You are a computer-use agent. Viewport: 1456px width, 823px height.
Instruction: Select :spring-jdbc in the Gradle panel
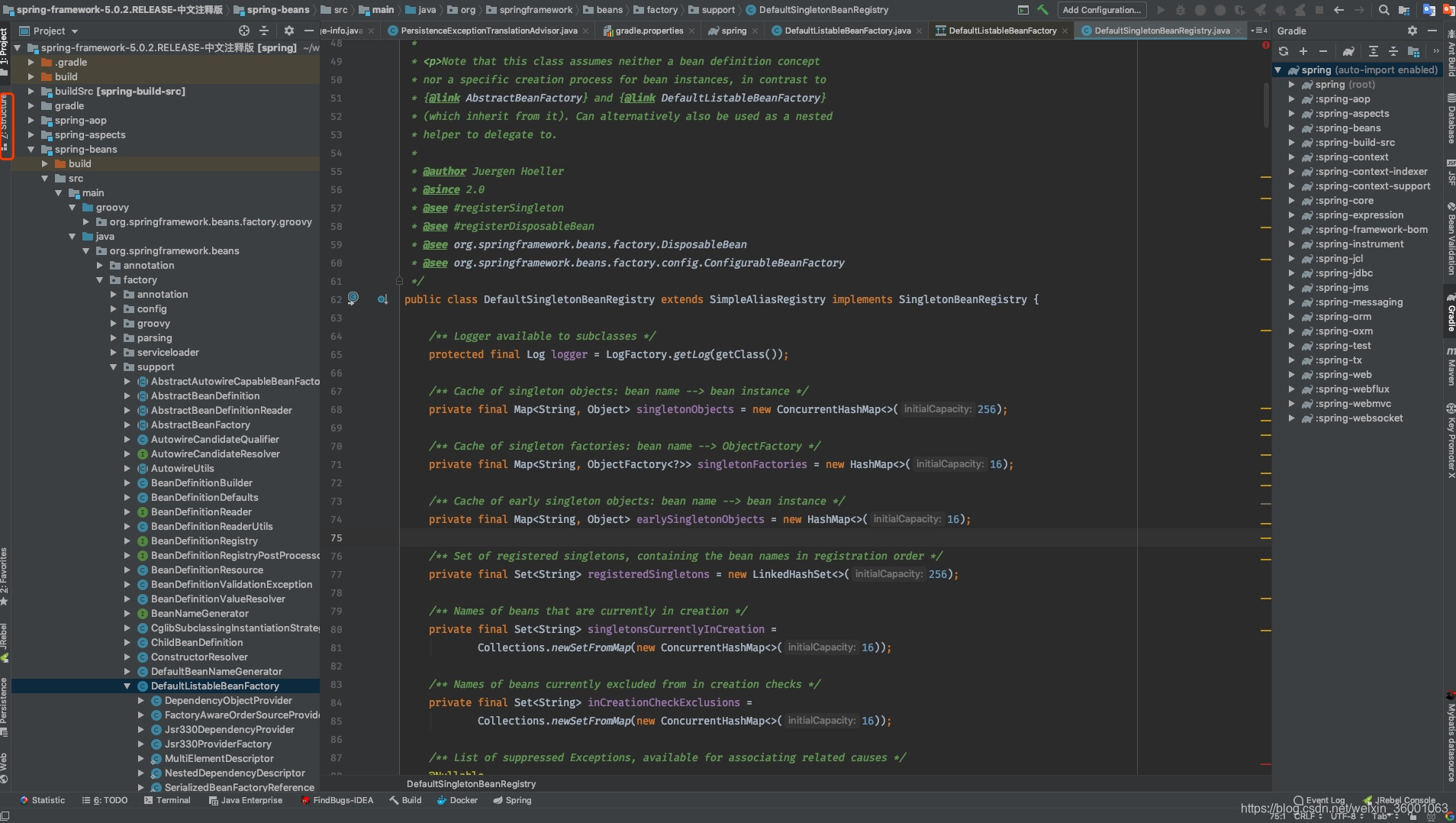(x=1344, y=273)
